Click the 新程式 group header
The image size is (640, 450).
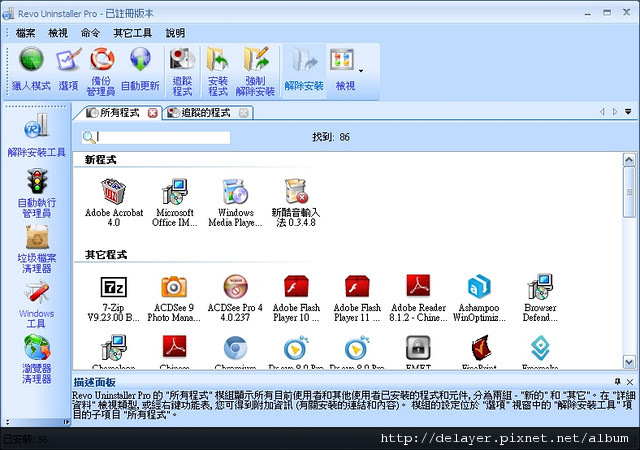100,160
